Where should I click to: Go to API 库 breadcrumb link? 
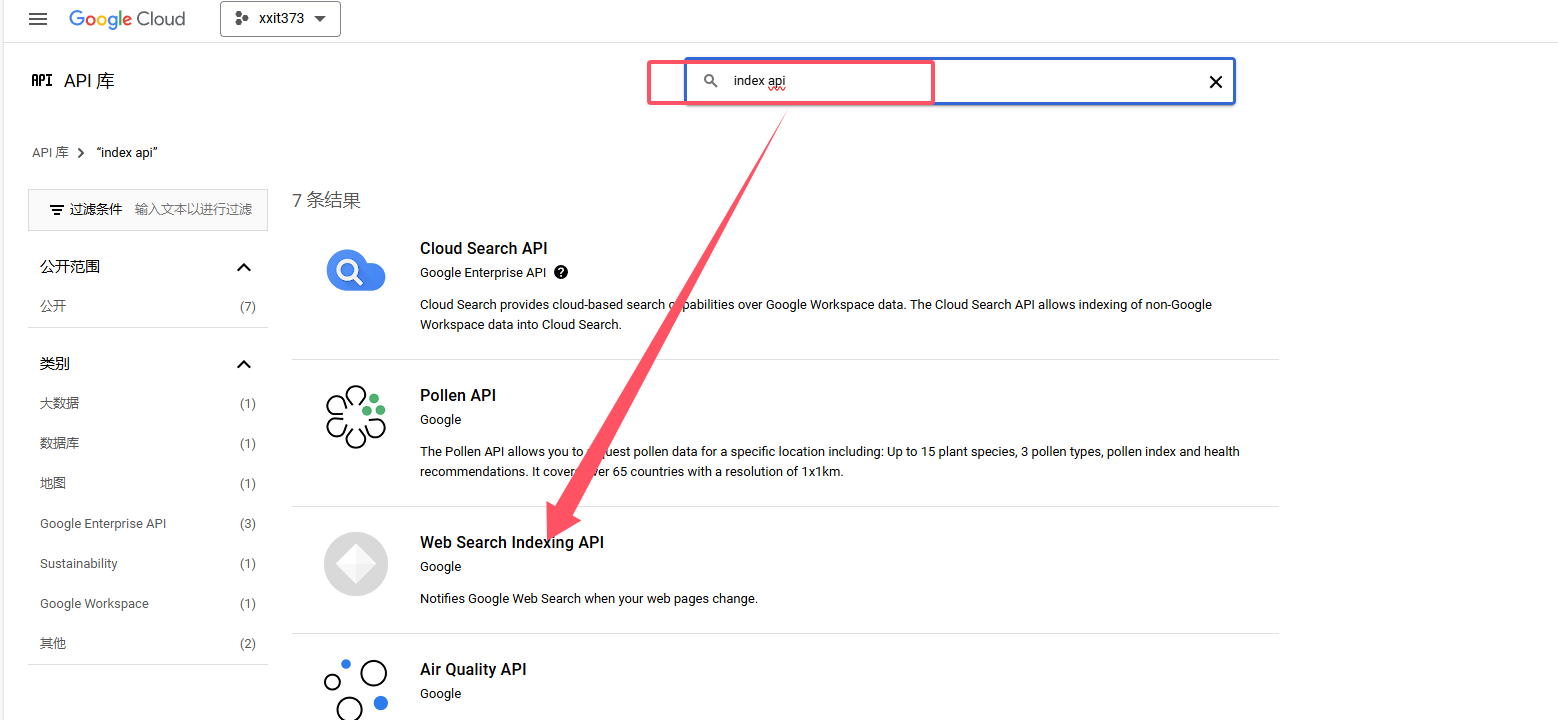pos(50,153)
